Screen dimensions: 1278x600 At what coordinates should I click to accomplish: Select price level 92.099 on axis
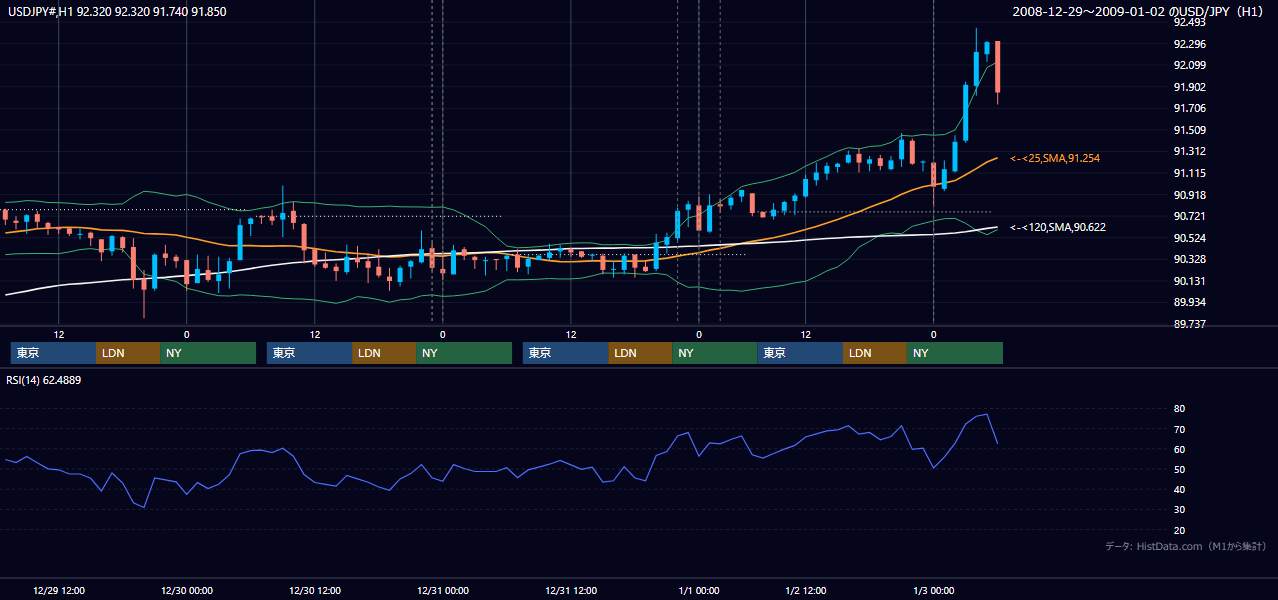tap(1189, 65)
